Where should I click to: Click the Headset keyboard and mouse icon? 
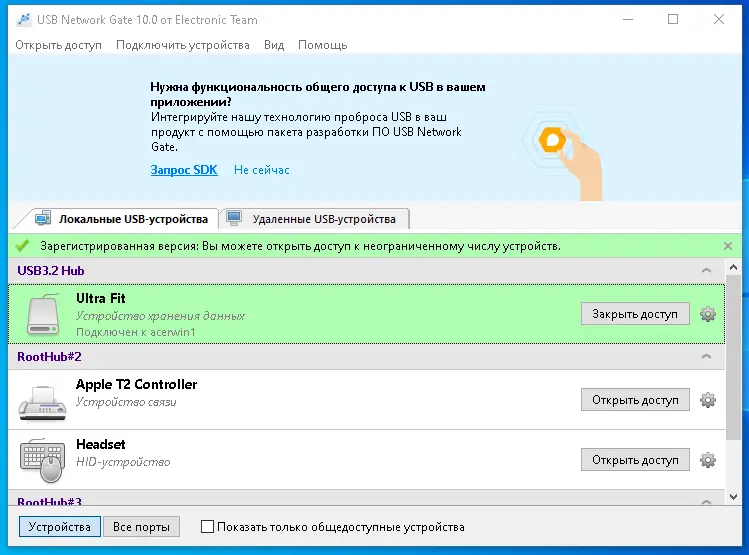click(43, 460)
